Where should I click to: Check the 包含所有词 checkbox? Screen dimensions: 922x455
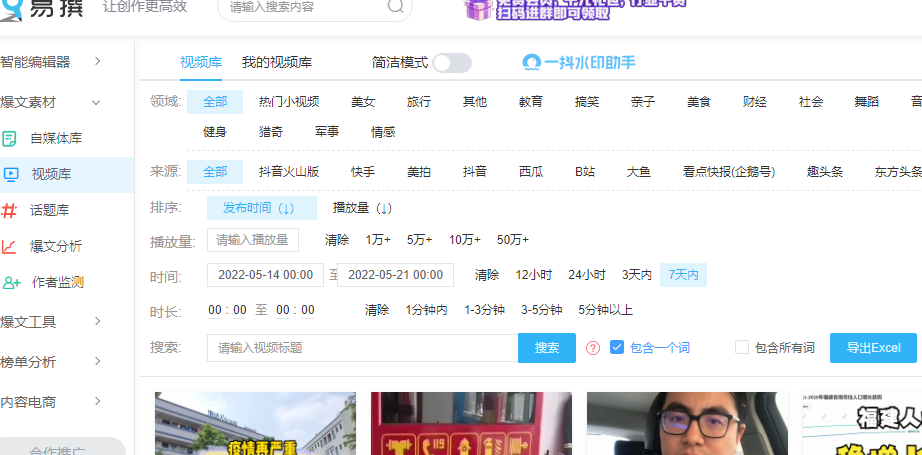pos(741,347)
